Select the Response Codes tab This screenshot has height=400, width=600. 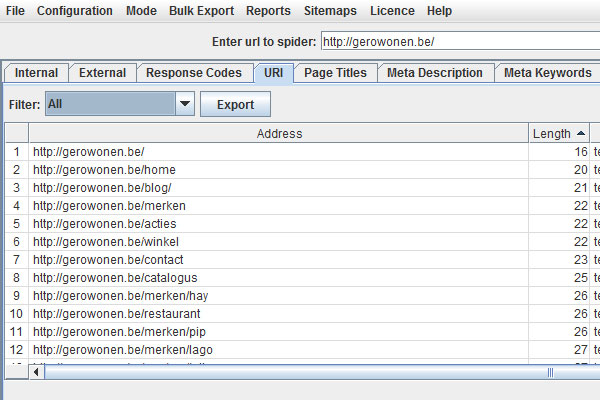point(193,73)
